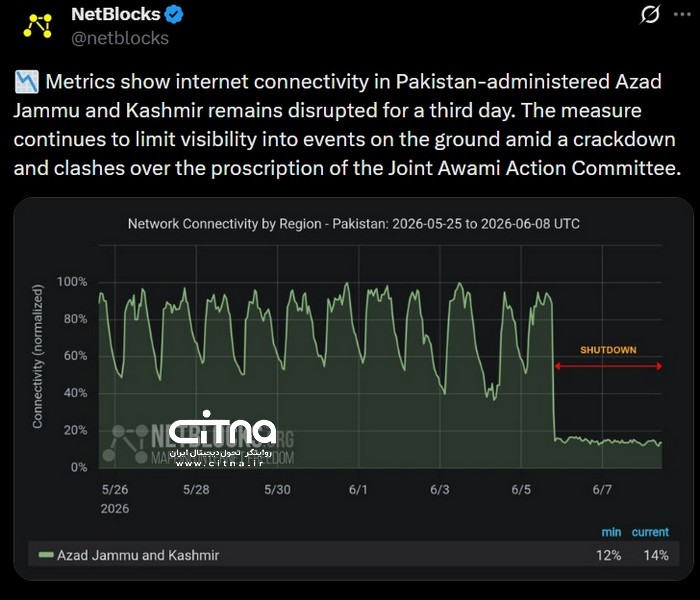The width and height of the screenshot is (700, 600).
Task: Open the NetBlocks profile avatar
Action: [x=38, y=26]
